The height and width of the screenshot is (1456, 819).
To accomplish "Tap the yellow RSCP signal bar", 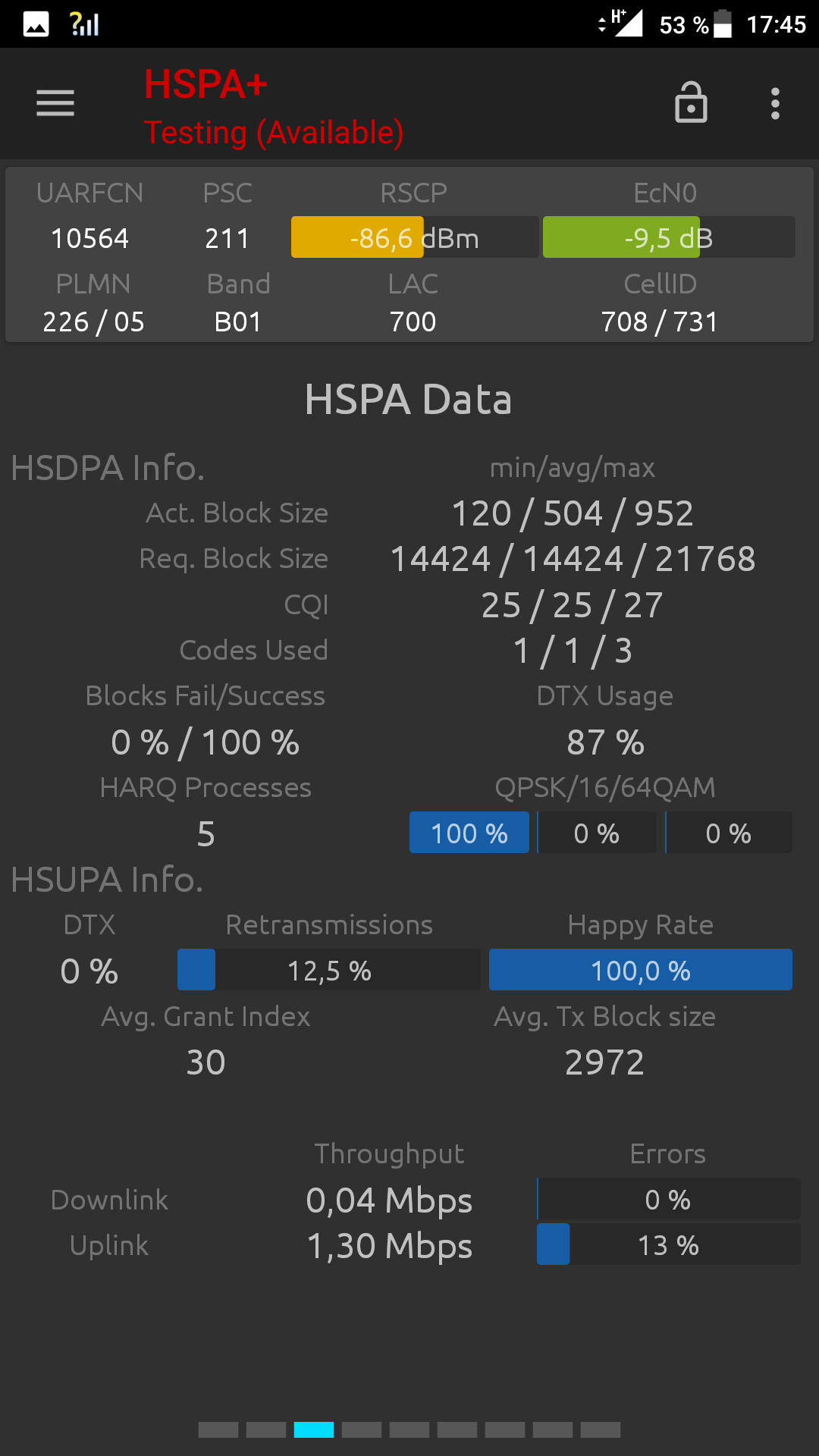I will click(415, 237).
